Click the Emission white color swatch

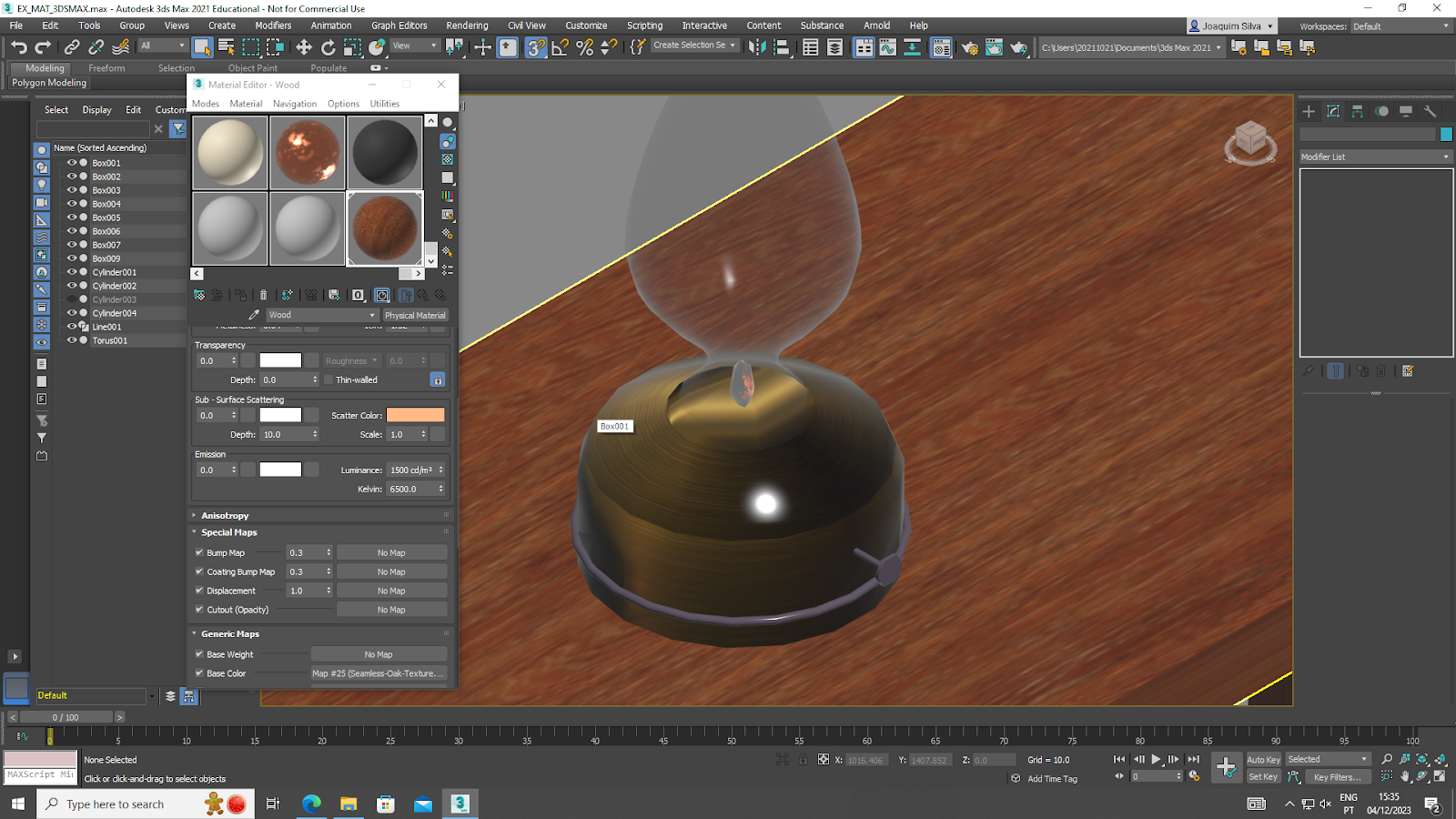click(280, 470)
